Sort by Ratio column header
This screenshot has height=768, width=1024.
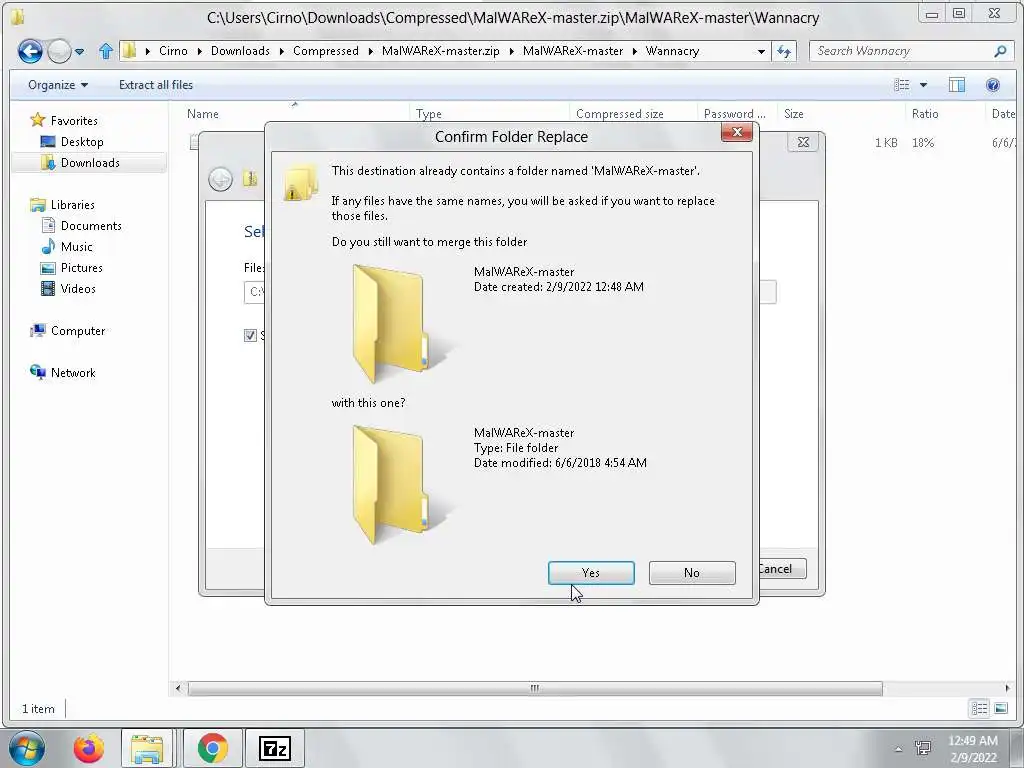(x=925, y=114)
